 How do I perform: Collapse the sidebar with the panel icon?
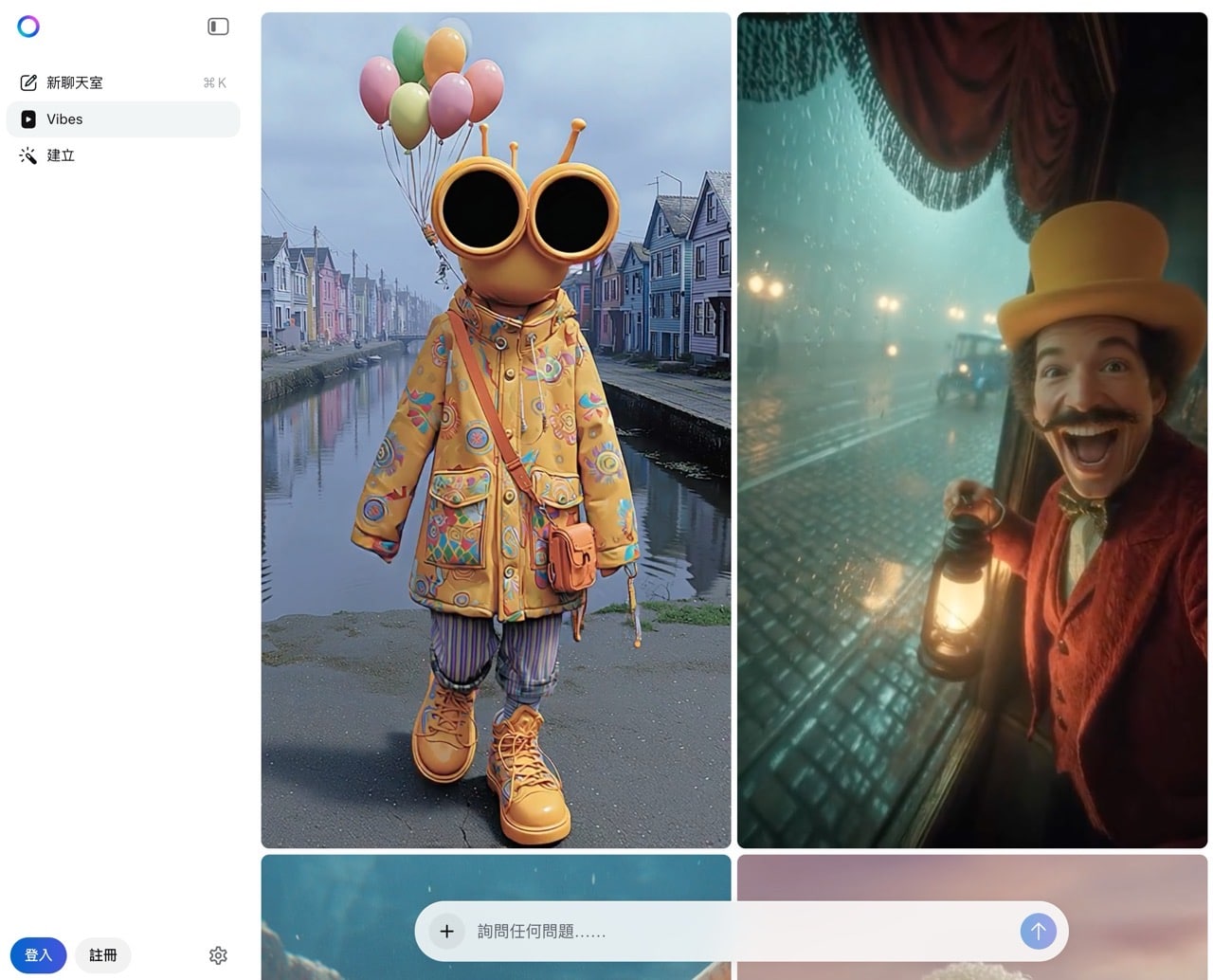coord(218,27)
